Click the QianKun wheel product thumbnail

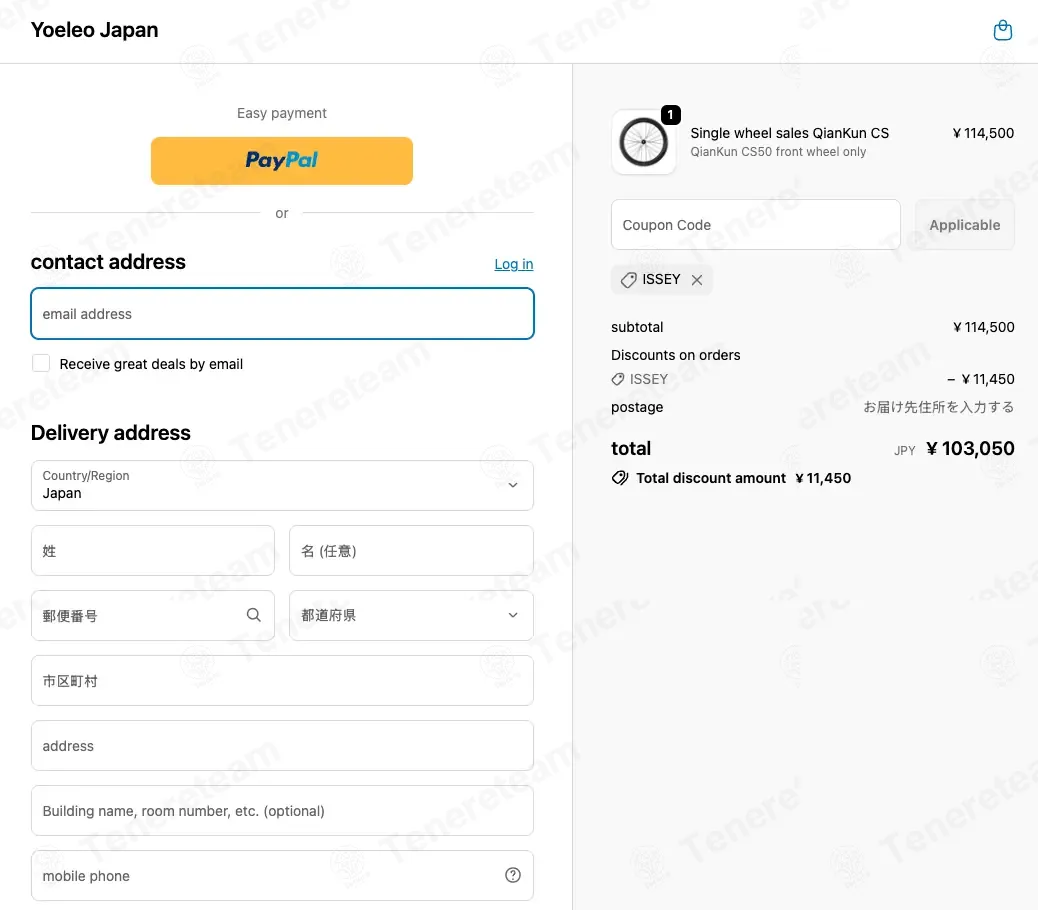[643, 142]
